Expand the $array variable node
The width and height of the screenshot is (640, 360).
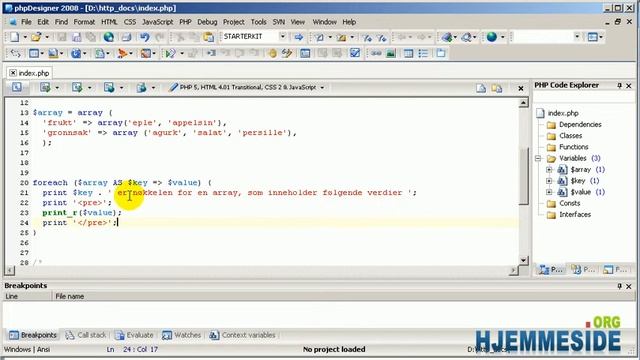[549, 169]
